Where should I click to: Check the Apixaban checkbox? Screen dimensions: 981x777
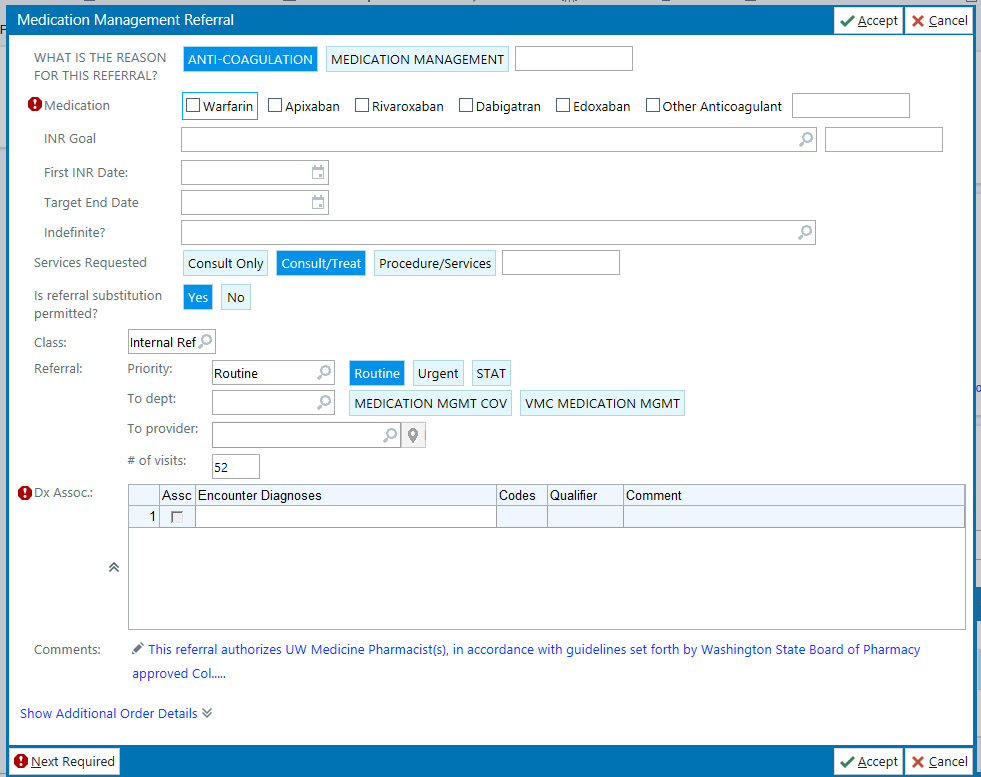pyautogui.click(x=275, y=106)
